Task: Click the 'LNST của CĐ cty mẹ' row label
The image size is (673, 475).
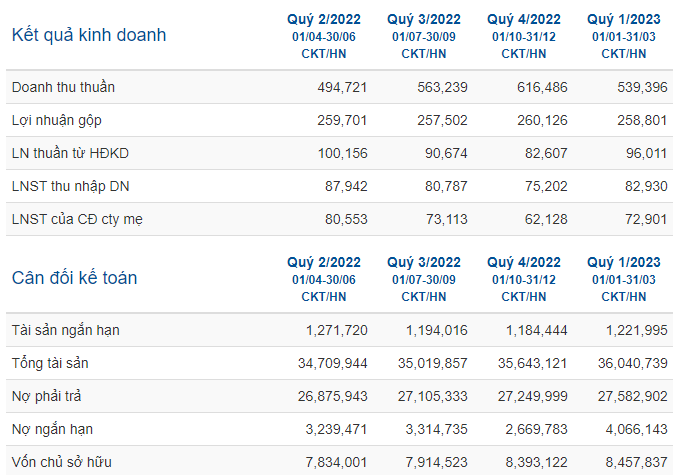Action: pyautogui.click(x=77, y=219)
